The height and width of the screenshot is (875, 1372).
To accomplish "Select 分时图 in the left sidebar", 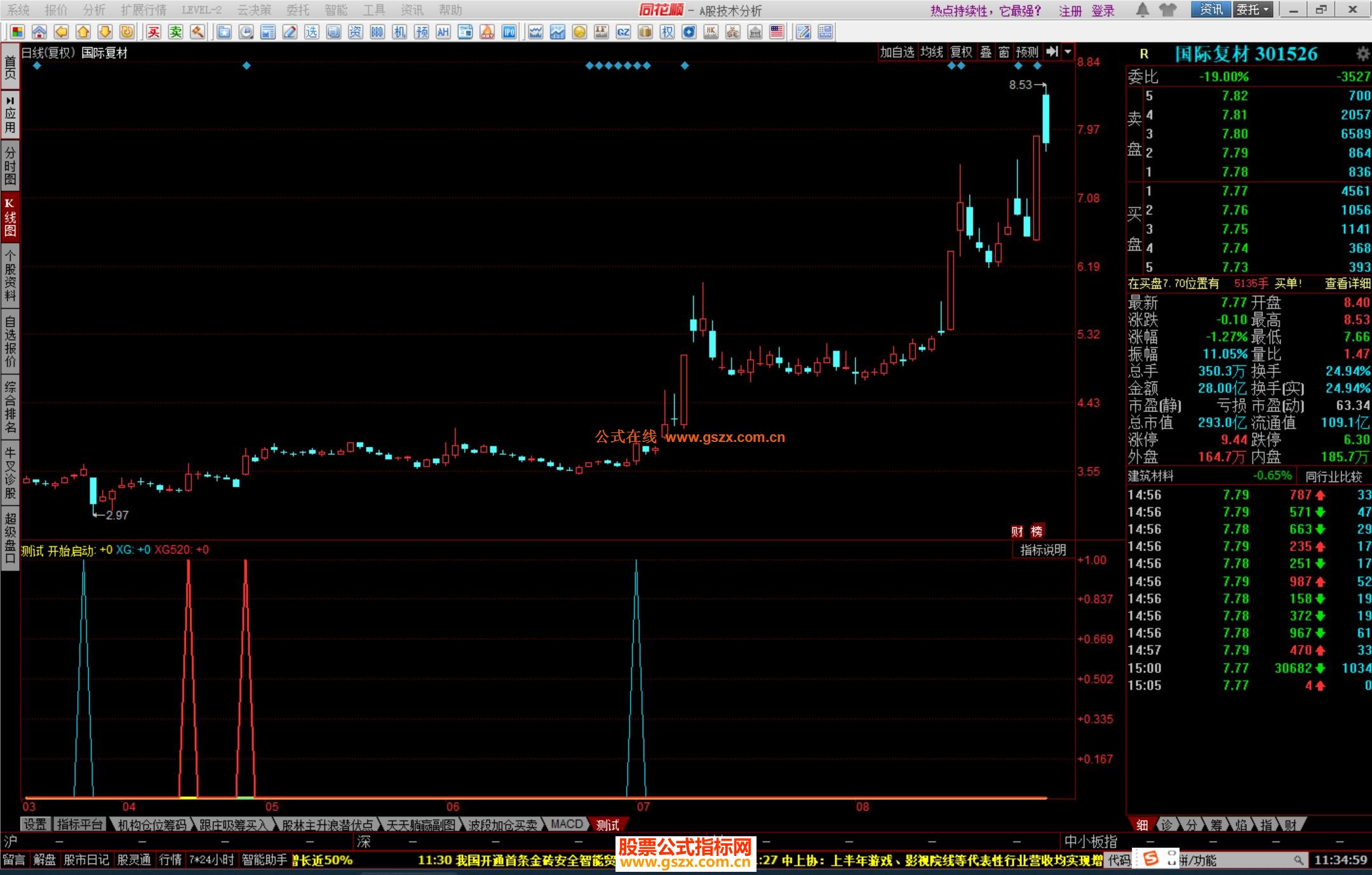I will [x=10, y=165].
